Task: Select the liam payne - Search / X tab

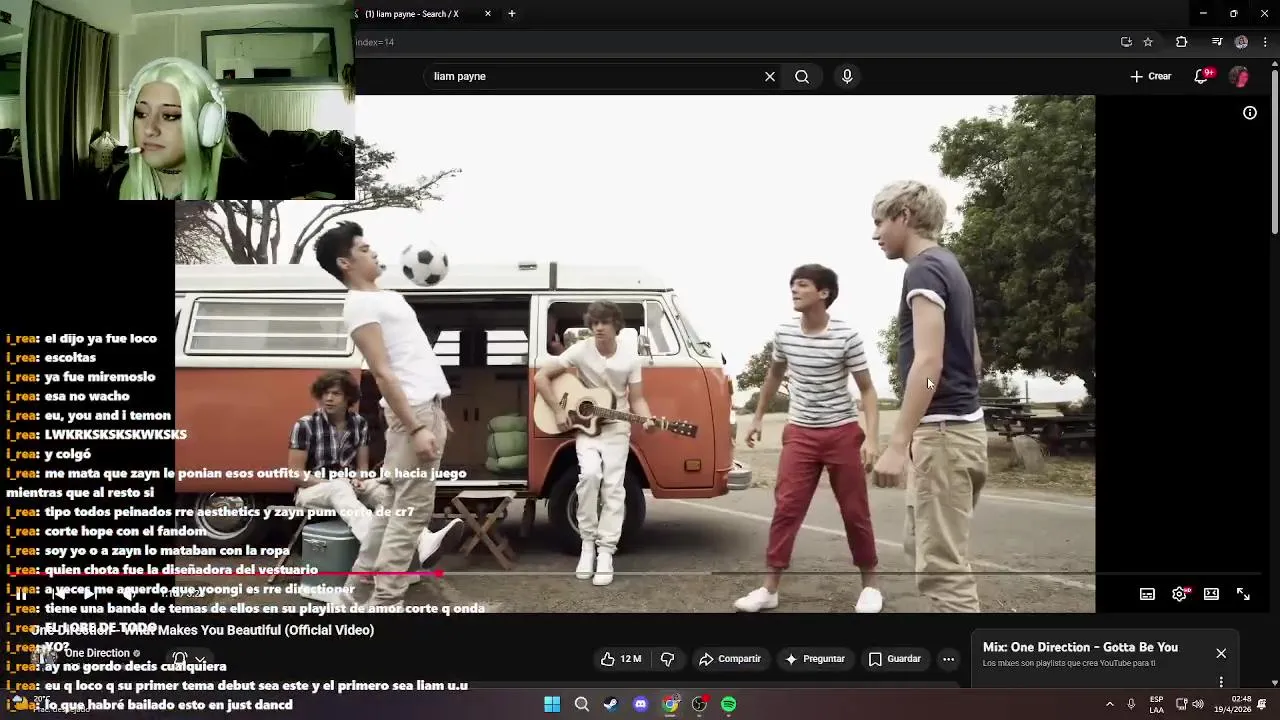Action: [420, 14]
